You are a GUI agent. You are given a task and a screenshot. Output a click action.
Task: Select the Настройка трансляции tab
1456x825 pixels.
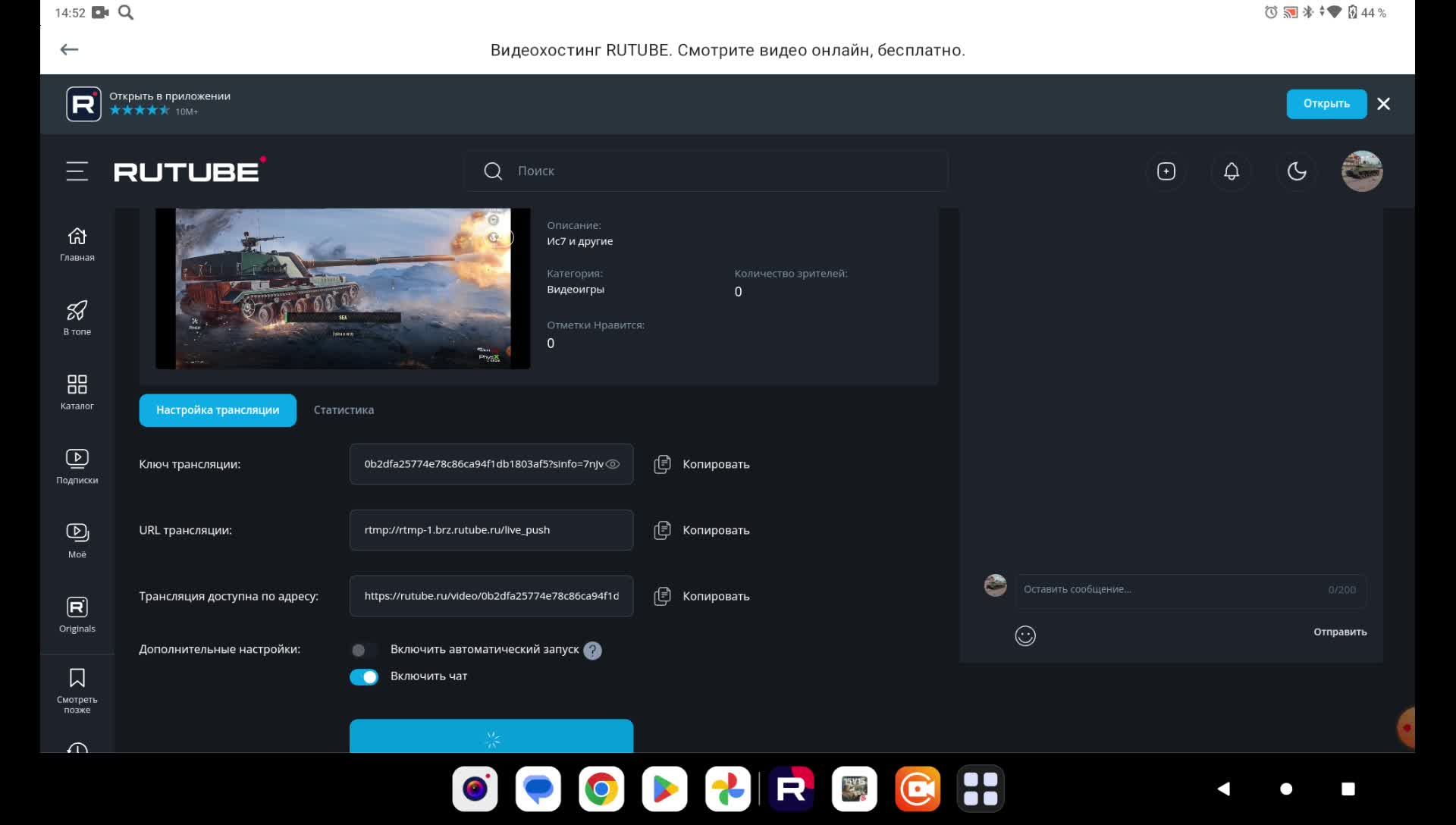pos(218,410)
